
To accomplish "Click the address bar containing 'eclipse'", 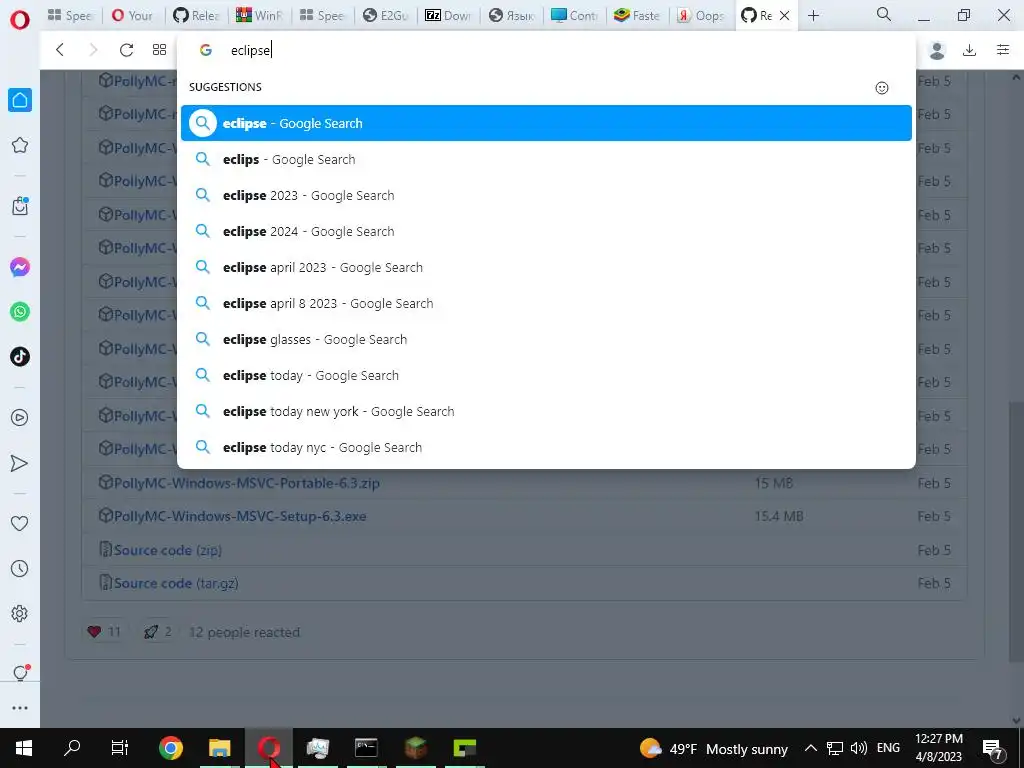I will 546,50.
